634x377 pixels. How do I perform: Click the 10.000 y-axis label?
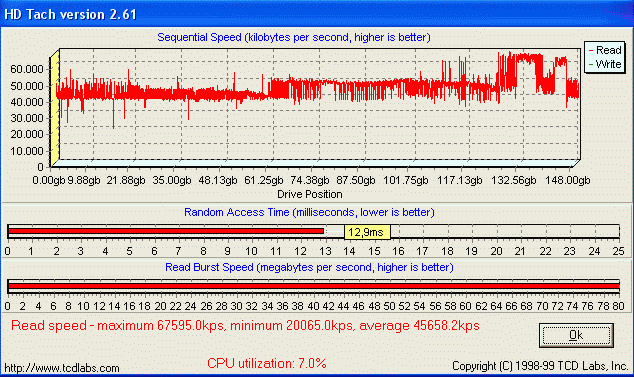click(x=27, y=151)
